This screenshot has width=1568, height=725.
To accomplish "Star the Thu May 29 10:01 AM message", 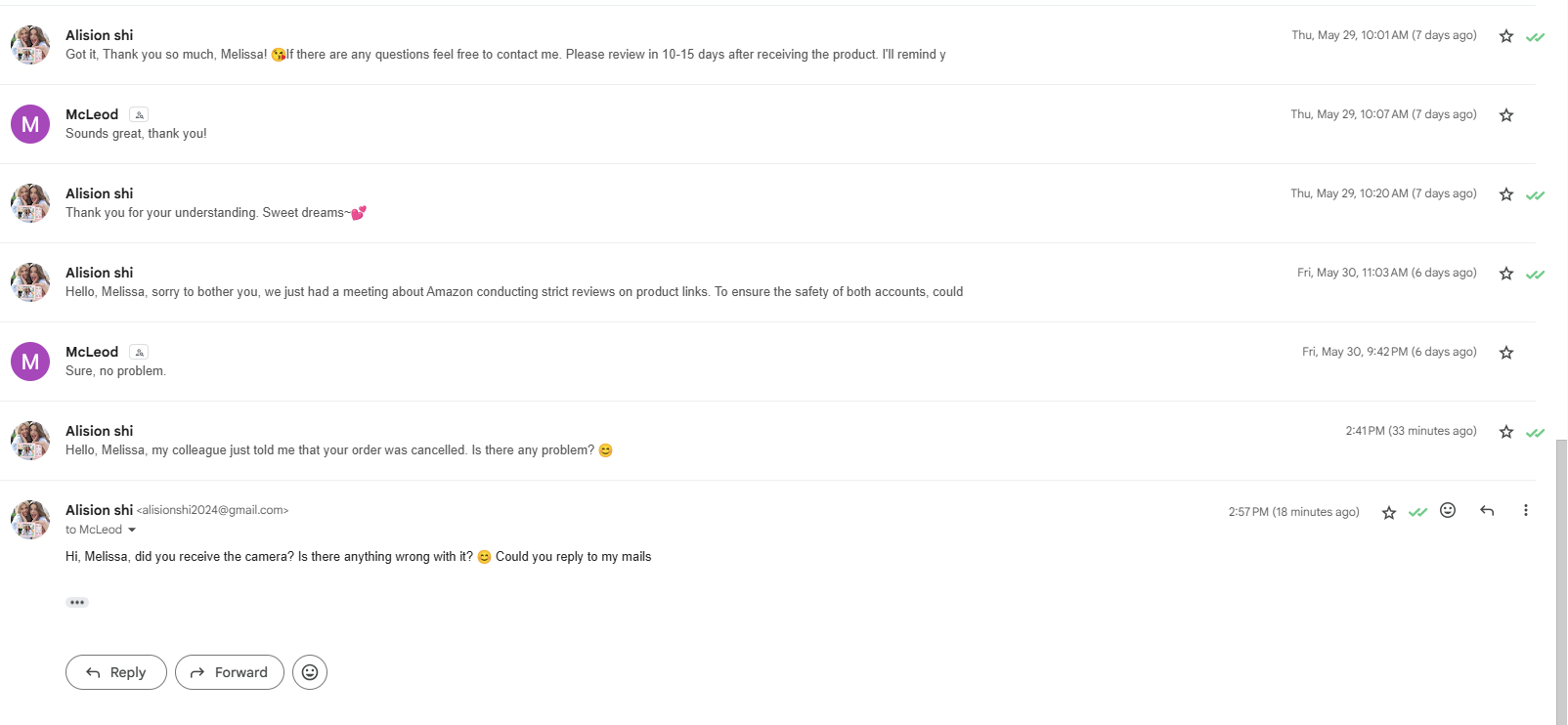I will coord(1506,36).
